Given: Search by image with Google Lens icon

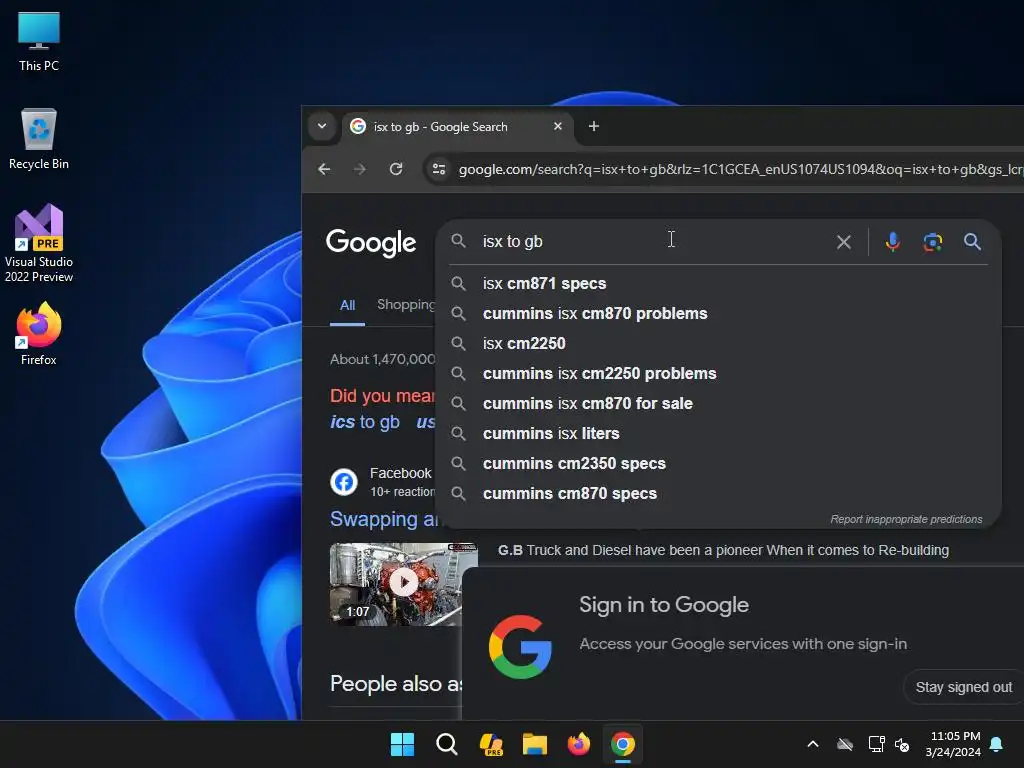Looking at the screenshot, I should click(x=933, y=242).
